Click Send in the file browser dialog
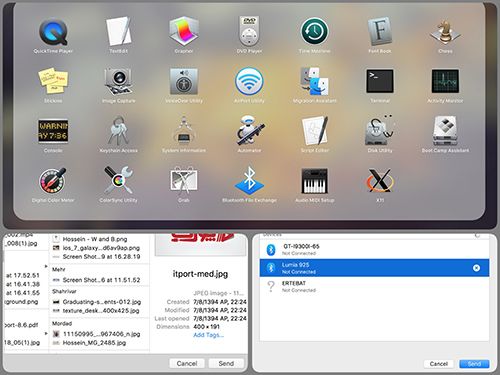 coord(226,363)
